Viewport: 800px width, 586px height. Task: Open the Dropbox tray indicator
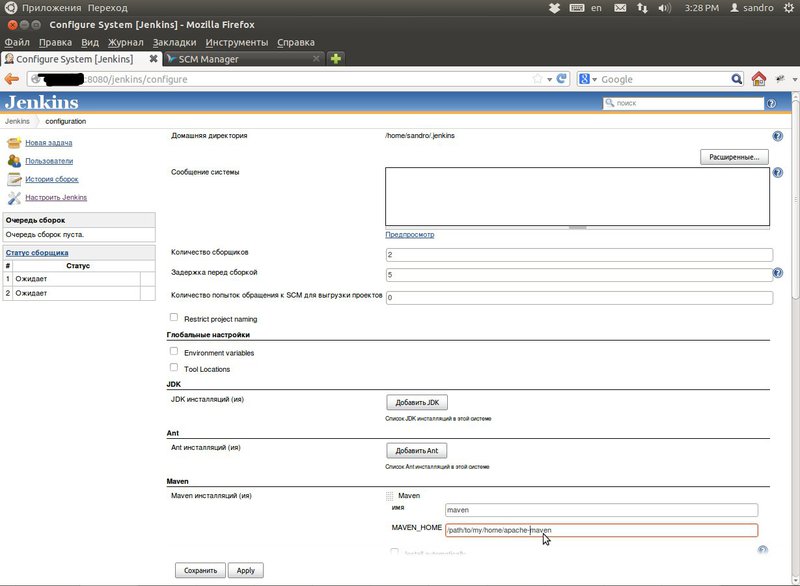click(x=554, y=8)
